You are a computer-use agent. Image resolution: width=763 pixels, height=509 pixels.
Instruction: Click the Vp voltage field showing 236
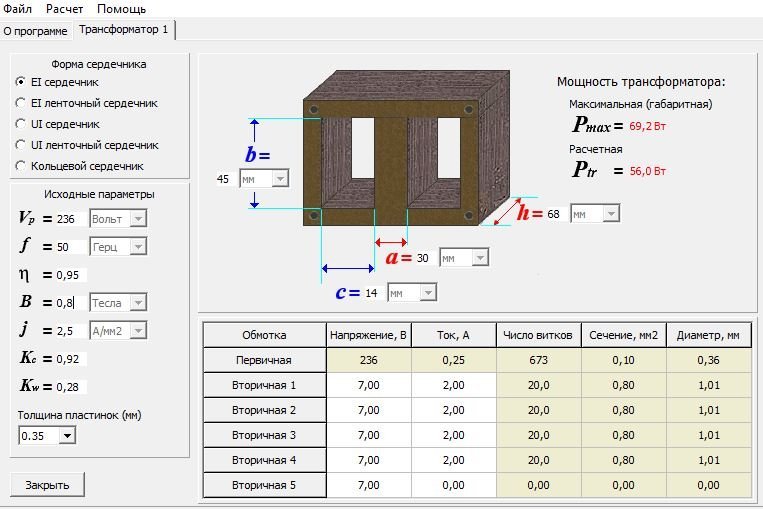(x=71, y=219)
